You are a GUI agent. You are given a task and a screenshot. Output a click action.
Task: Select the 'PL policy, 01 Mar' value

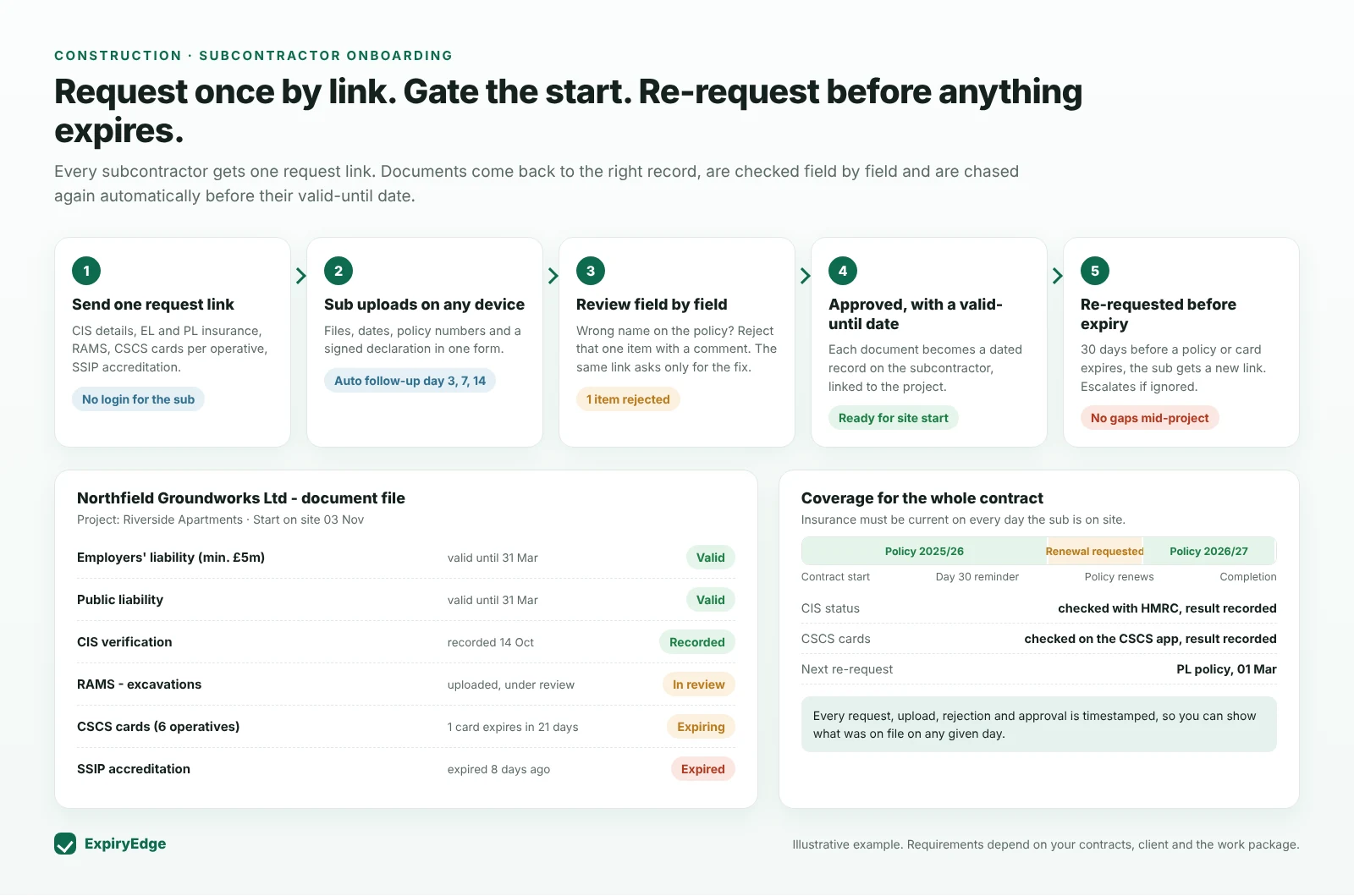pyautogui.click(x=1226, y=669)
